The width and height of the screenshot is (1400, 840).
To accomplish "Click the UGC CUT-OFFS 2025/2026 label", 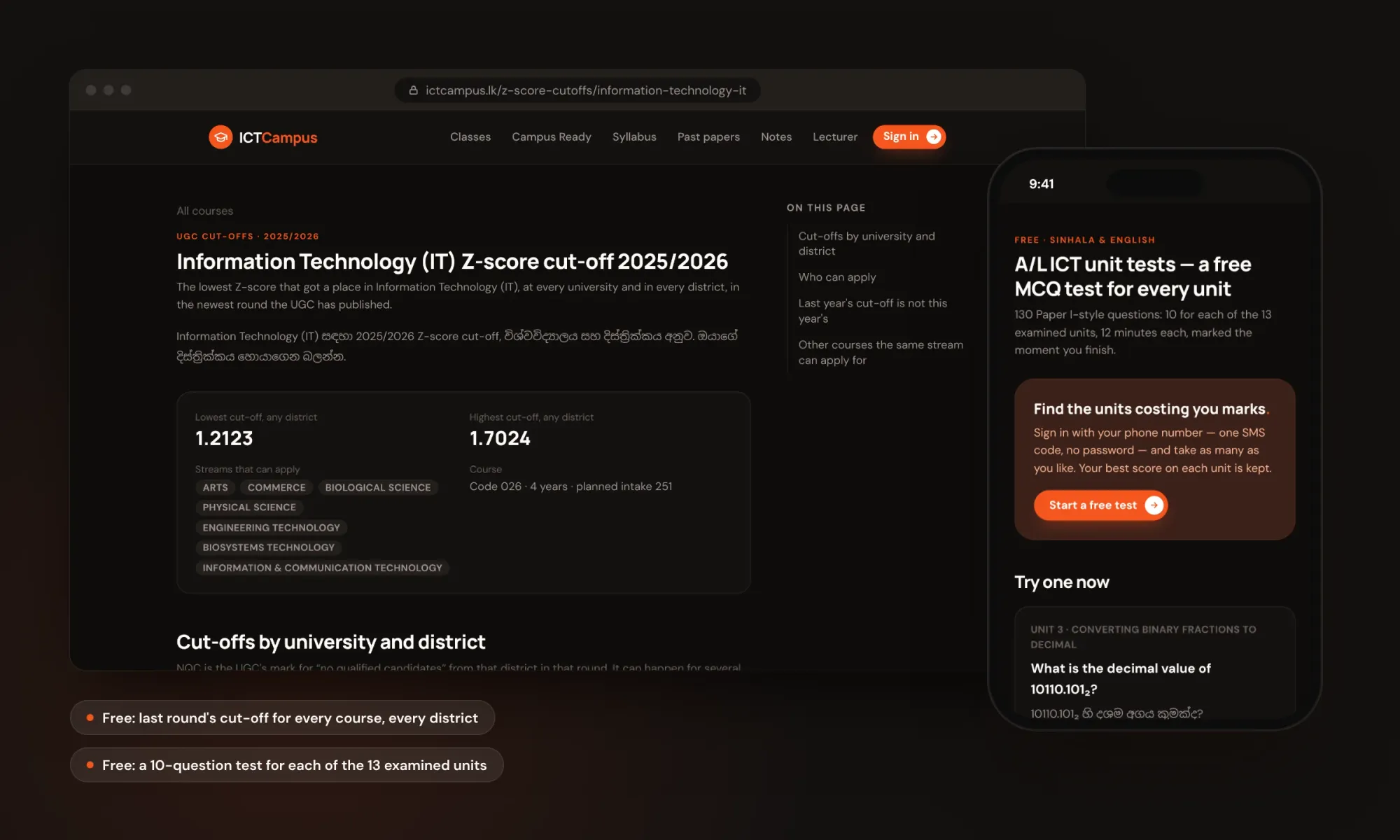I will pos(248,237).
